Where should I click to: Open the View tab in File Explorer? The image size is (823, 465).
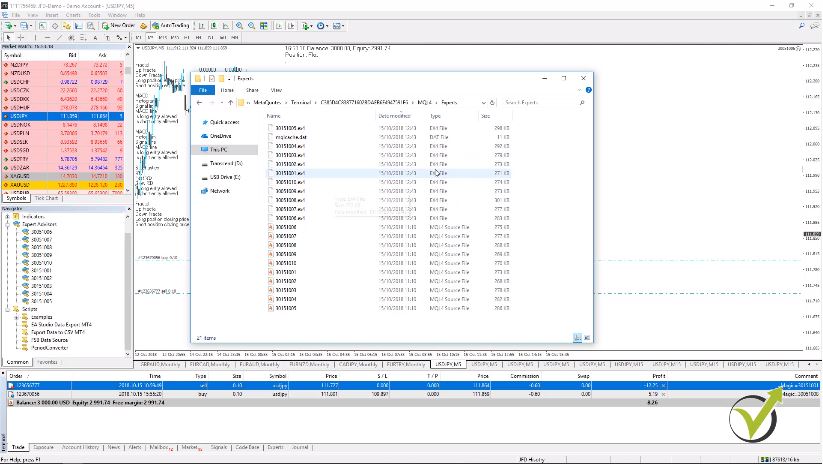click(276, 90)
